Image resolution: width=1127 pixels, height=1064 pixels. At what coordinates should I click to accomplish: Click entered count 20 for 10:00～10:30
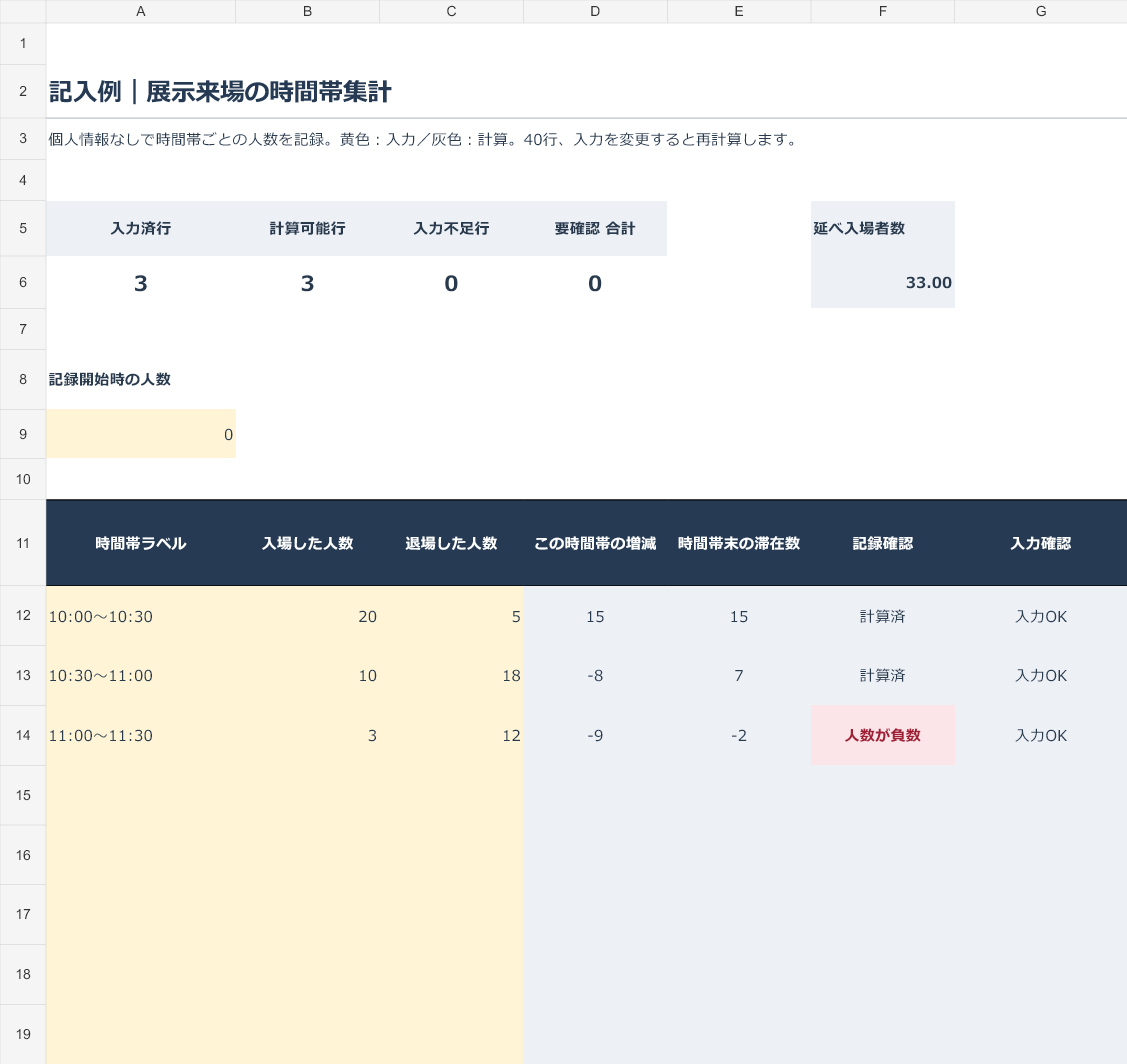point(308,616)
